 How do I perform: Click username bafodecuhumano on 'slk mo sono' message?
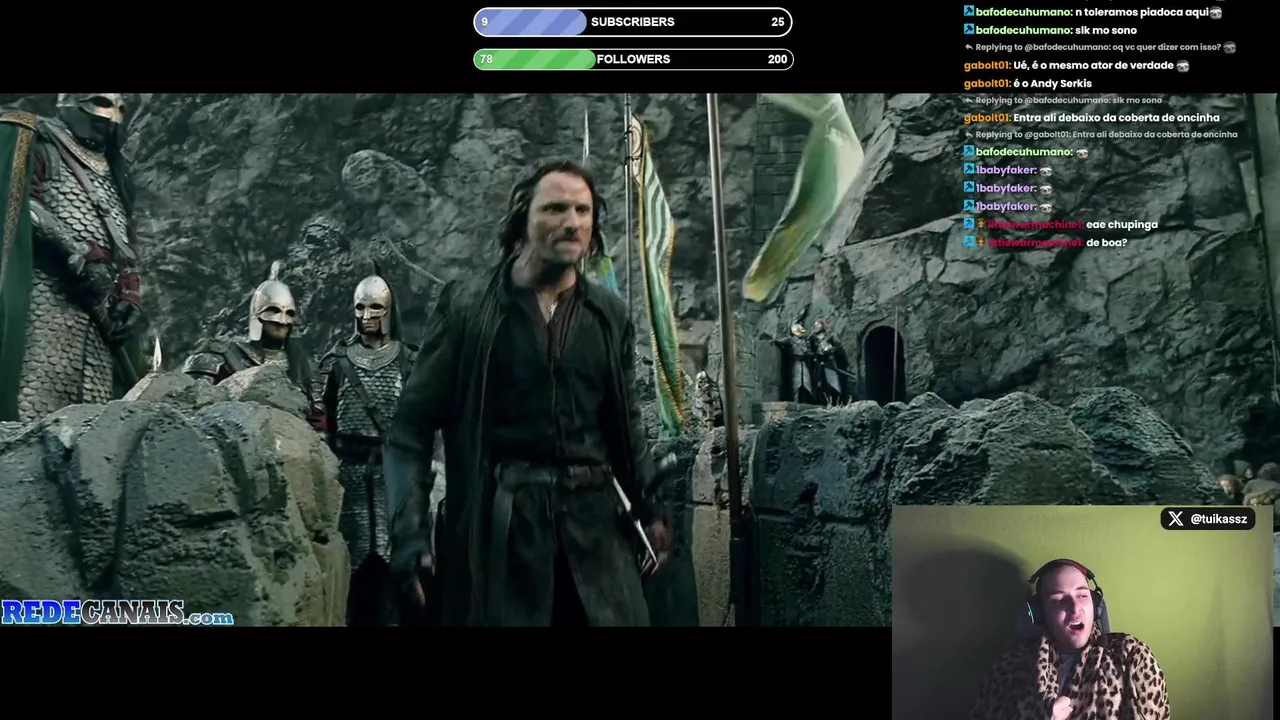pos(1025,31)
